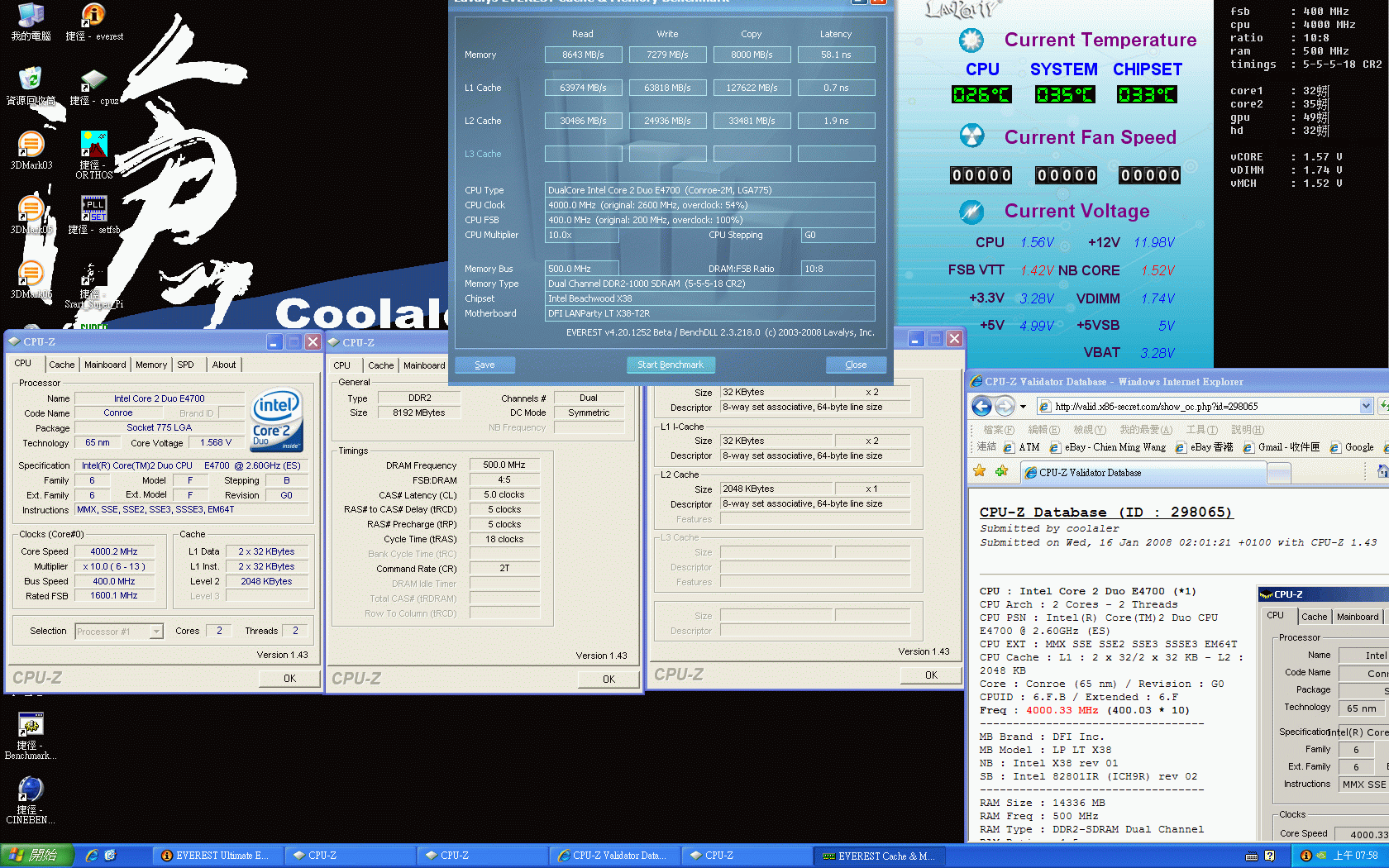Click the Current Voltage icon

pyautogui.click(x=971, y=212)
